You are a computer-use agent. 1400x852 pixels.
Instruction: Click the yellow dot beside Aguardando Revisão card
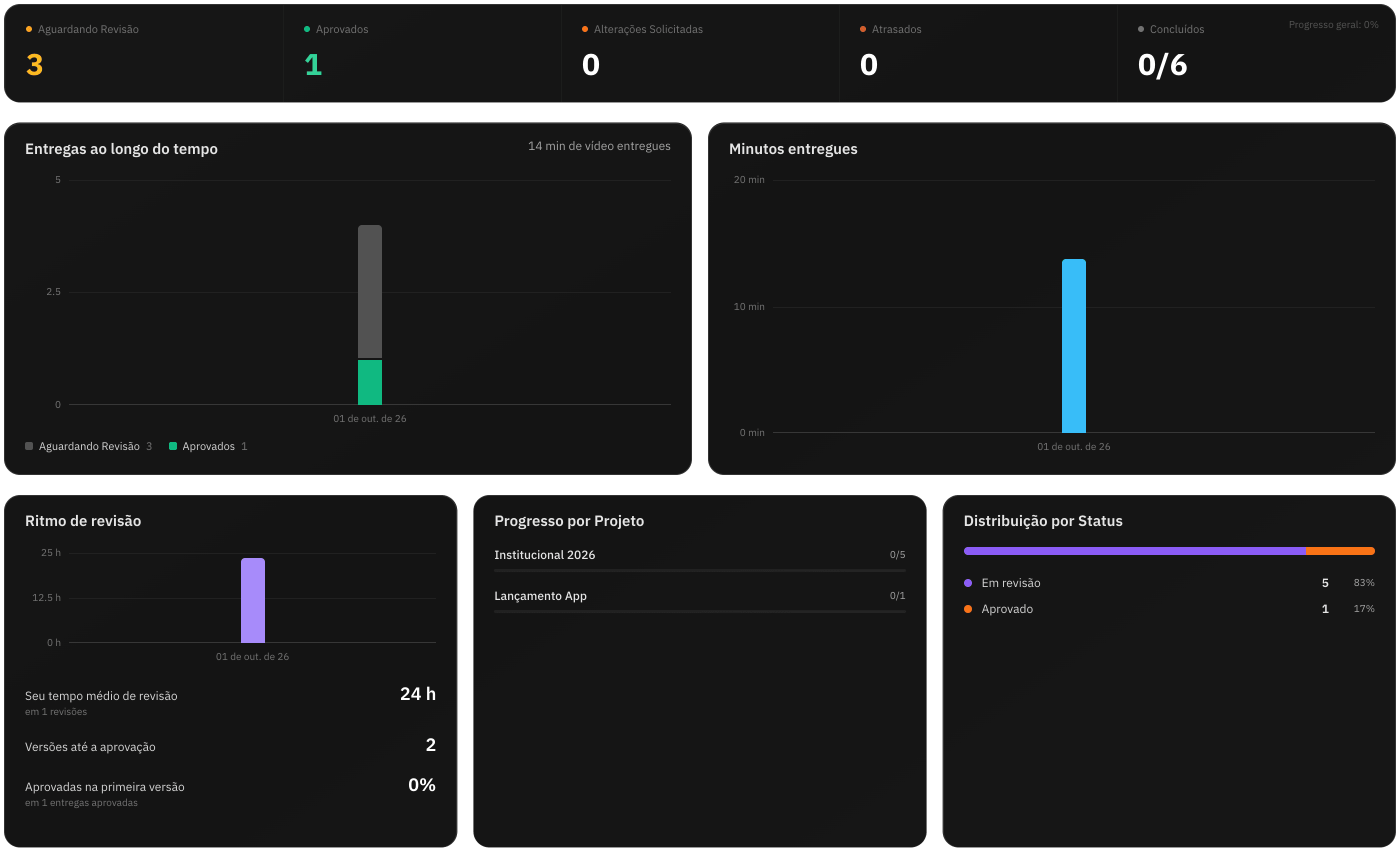[29, 29]
